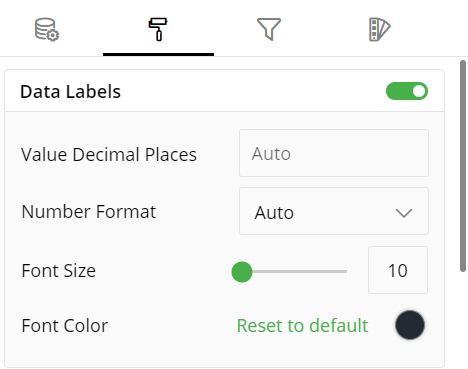Image resolution: width=468 pixels, height=369 pixels.
Task: Open the data settings database-gear tab
Action: (x=47, y=30)
